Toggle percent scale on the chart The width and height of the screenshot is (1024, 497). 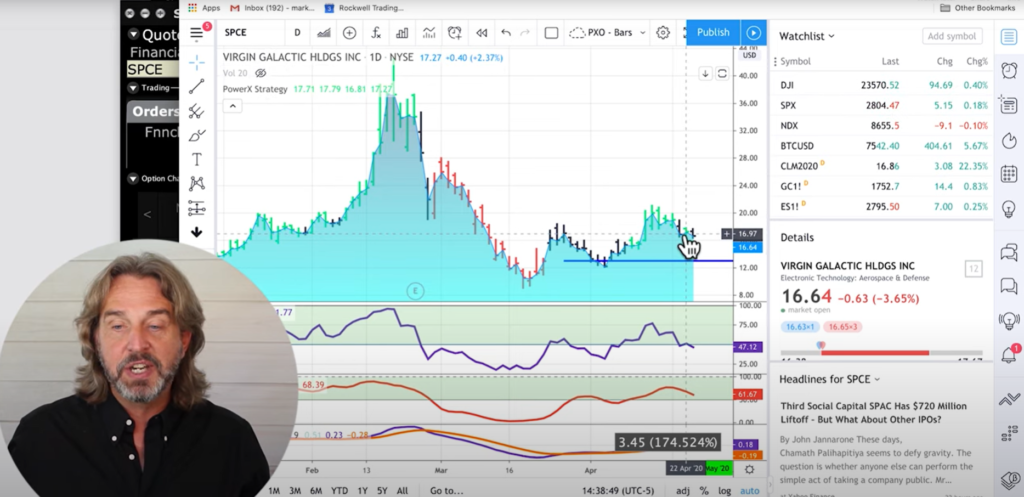[x=704, y=490]
